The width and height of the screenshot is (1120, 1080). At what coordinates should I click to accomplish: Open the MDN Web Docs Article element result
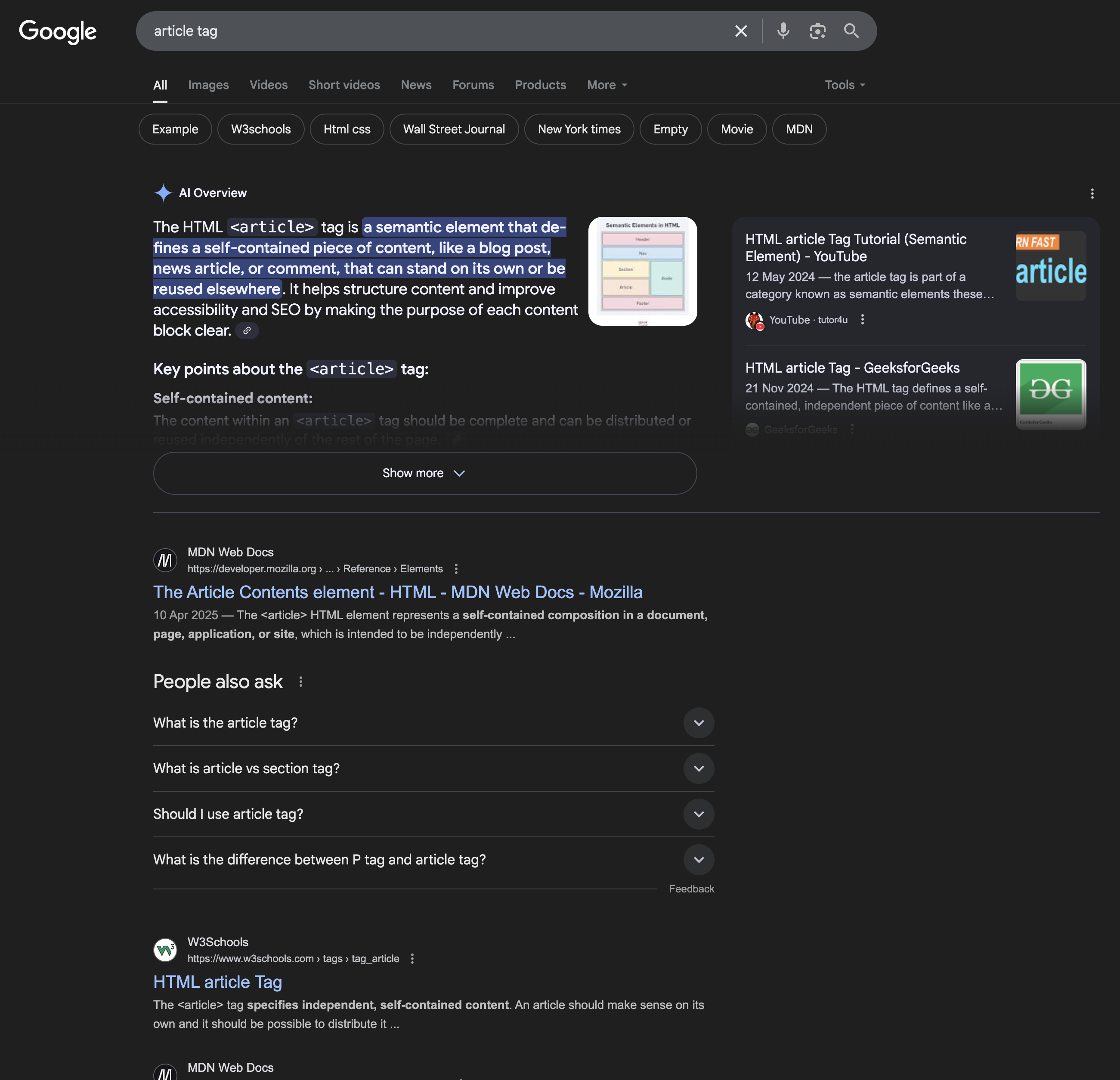398,592
